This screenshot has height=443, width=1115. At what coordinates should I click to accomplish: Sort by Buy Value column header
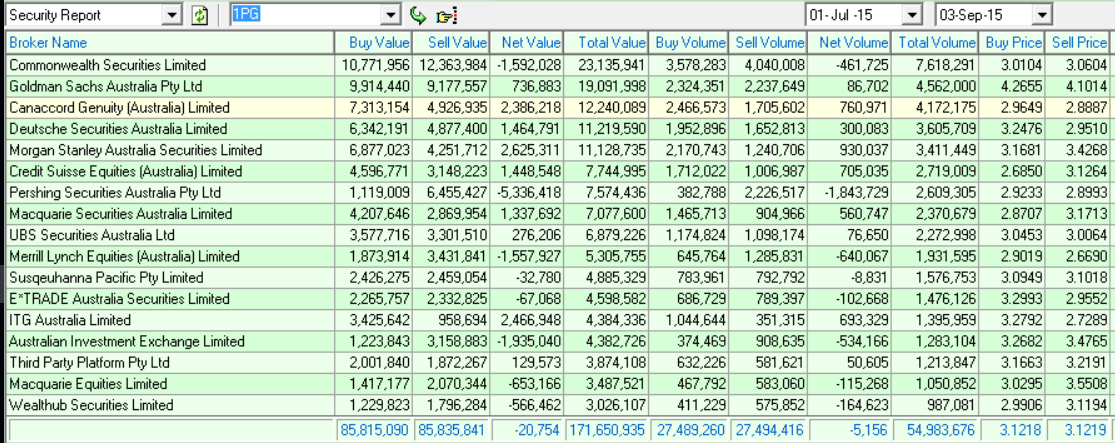pos(373,43)
